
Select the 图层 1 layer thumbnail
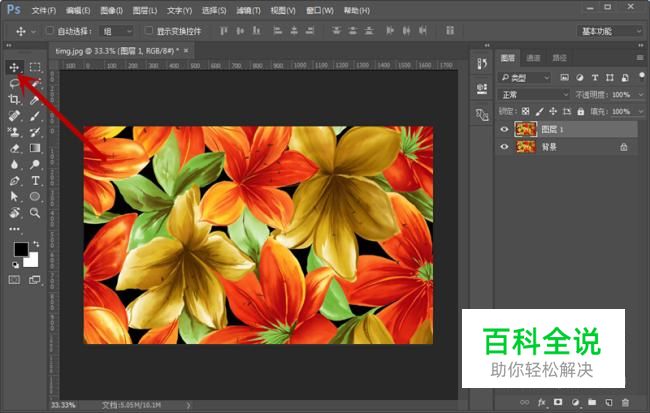pyautogui.click(x=525, y=129)
